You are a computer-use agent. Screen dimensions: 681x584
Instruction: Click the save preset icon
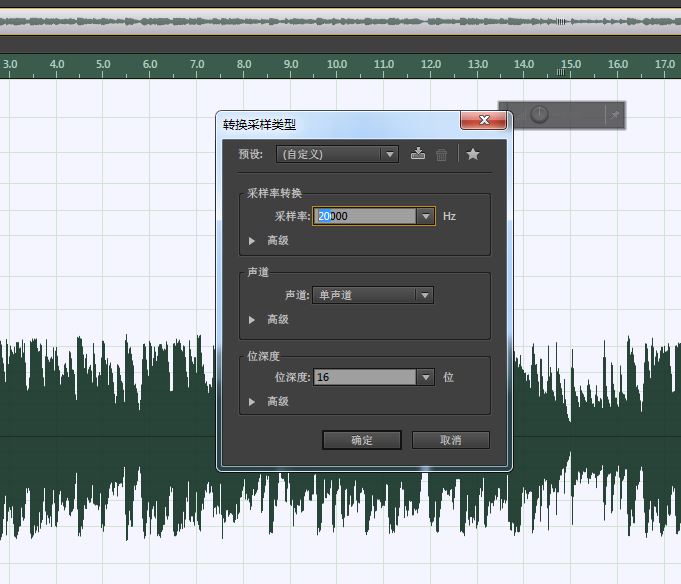[x=418, y=154]
